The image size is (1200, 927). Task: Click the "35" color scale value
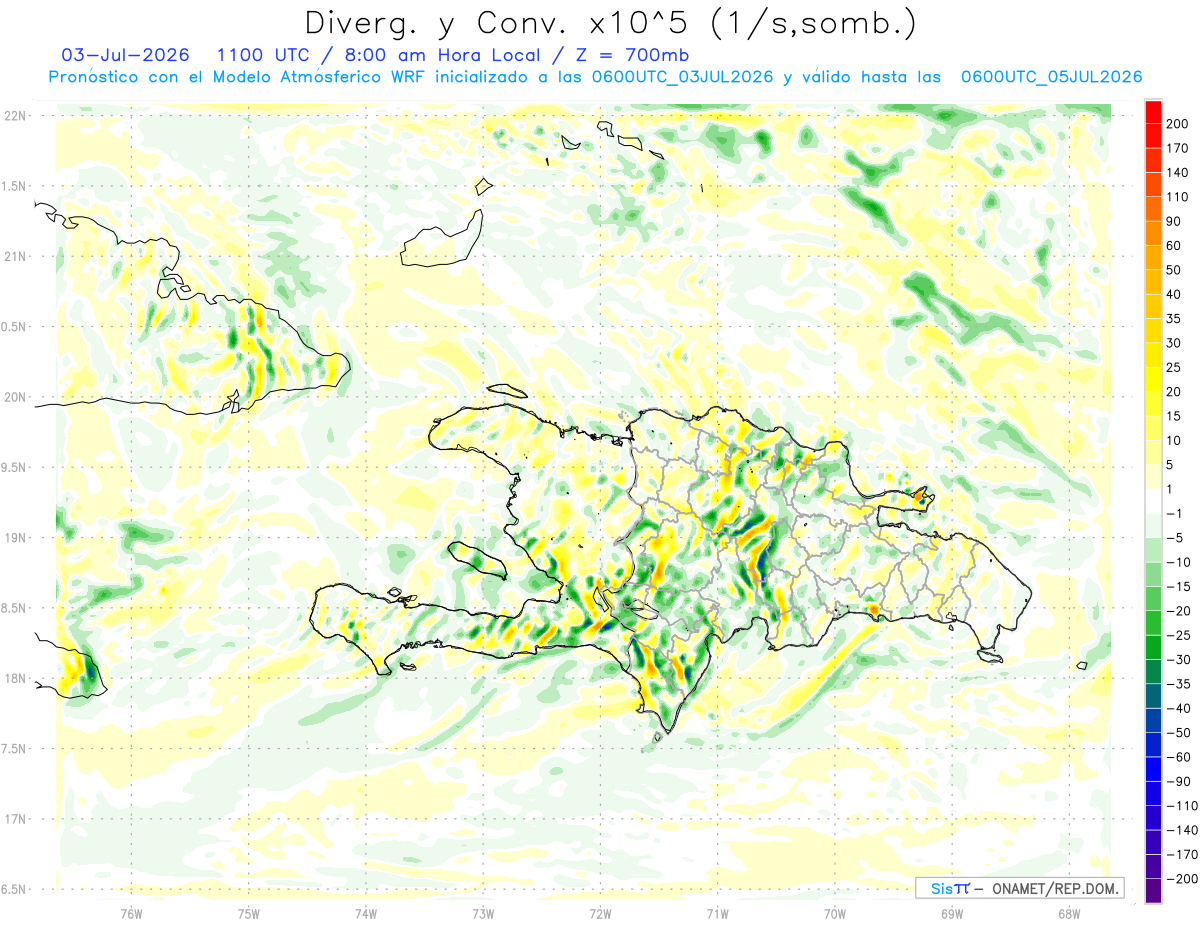point(1174,319)
